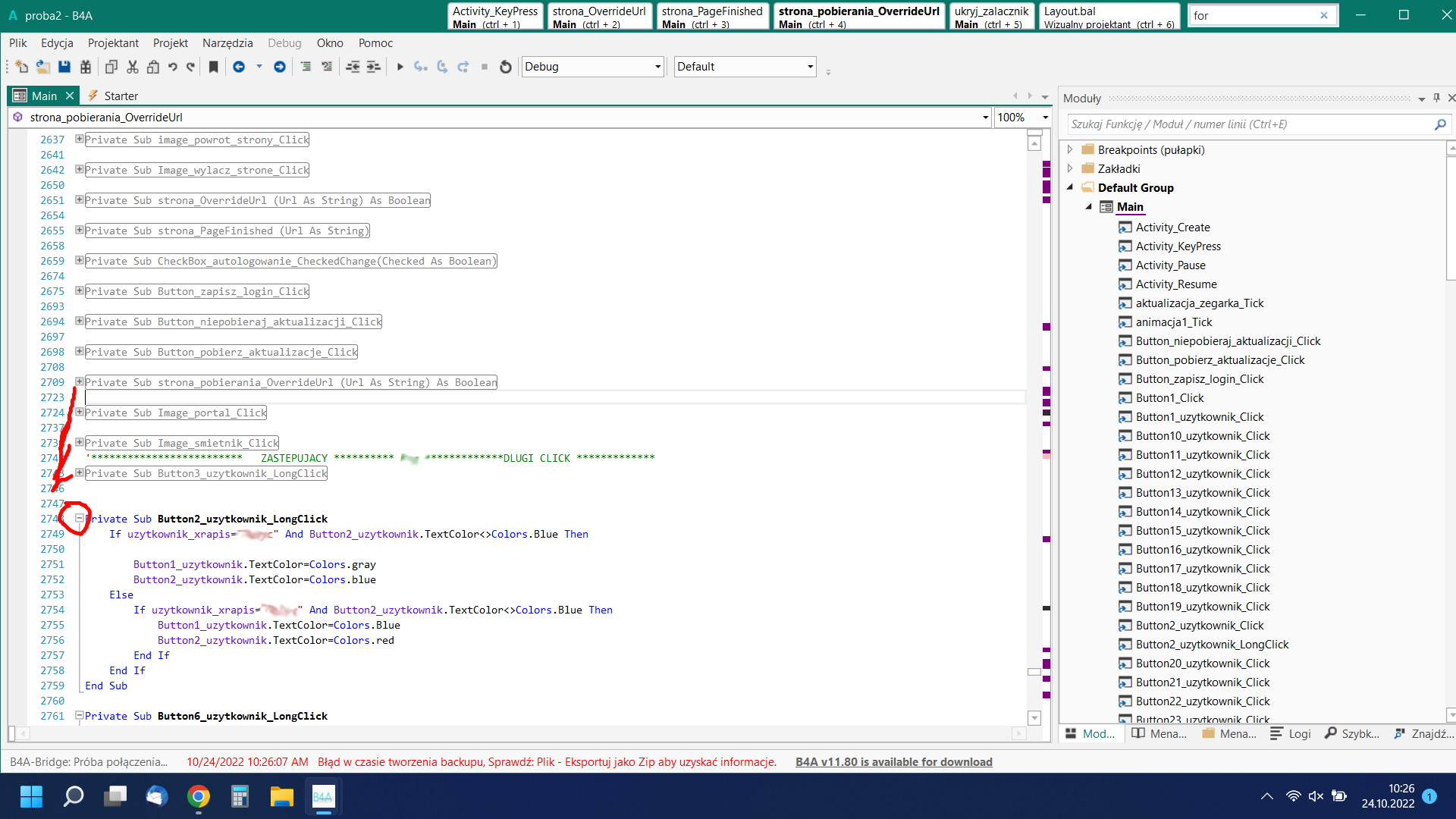
Task: Click the Run play icon
Action: coord(400,67)
